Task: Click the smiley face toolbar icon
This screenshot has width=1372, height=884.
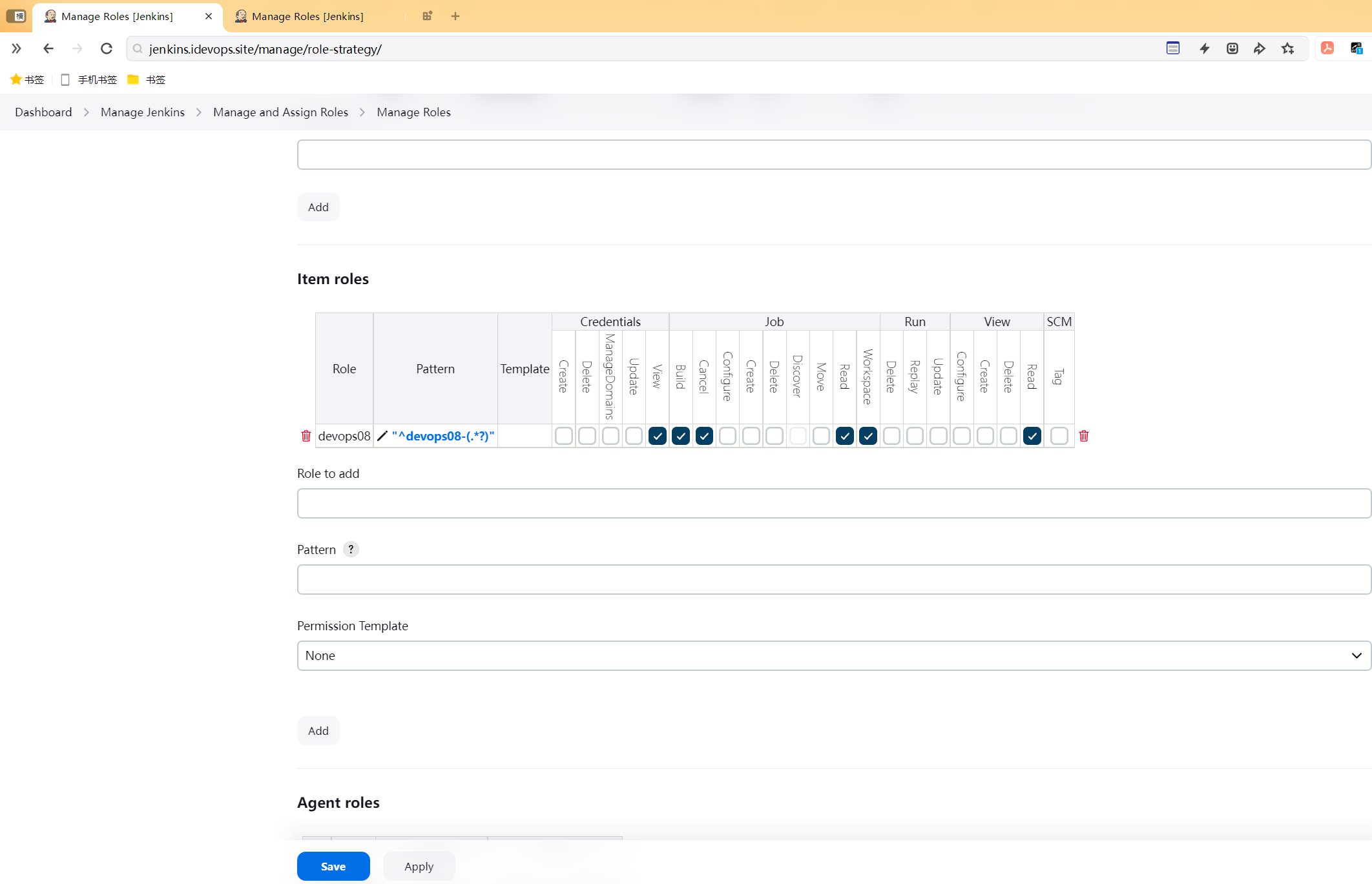Action: click(x=1232, y=48)
